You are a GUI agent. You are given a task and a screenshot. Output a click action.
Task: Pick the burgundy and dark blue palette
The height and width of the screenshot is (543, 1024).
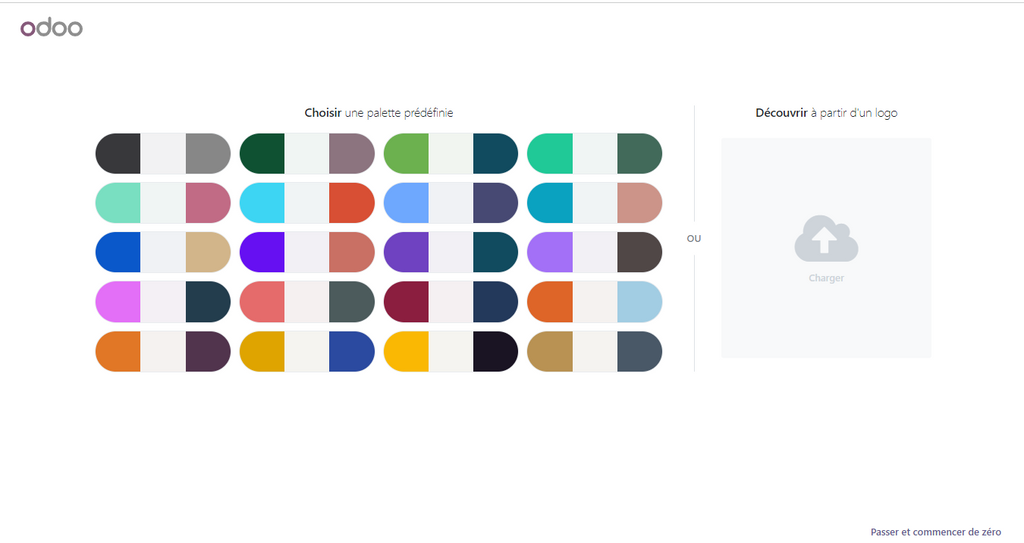point(451,301)
